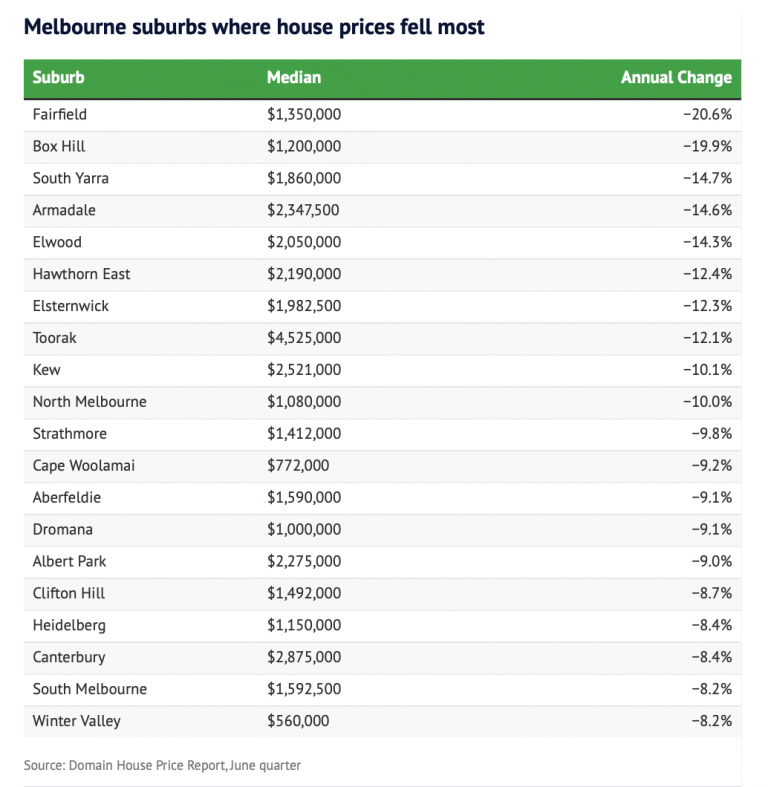Click North Melbourne's −10.0% change value
The height and width of the screenshot is (787, 768).
pos(707,402)
